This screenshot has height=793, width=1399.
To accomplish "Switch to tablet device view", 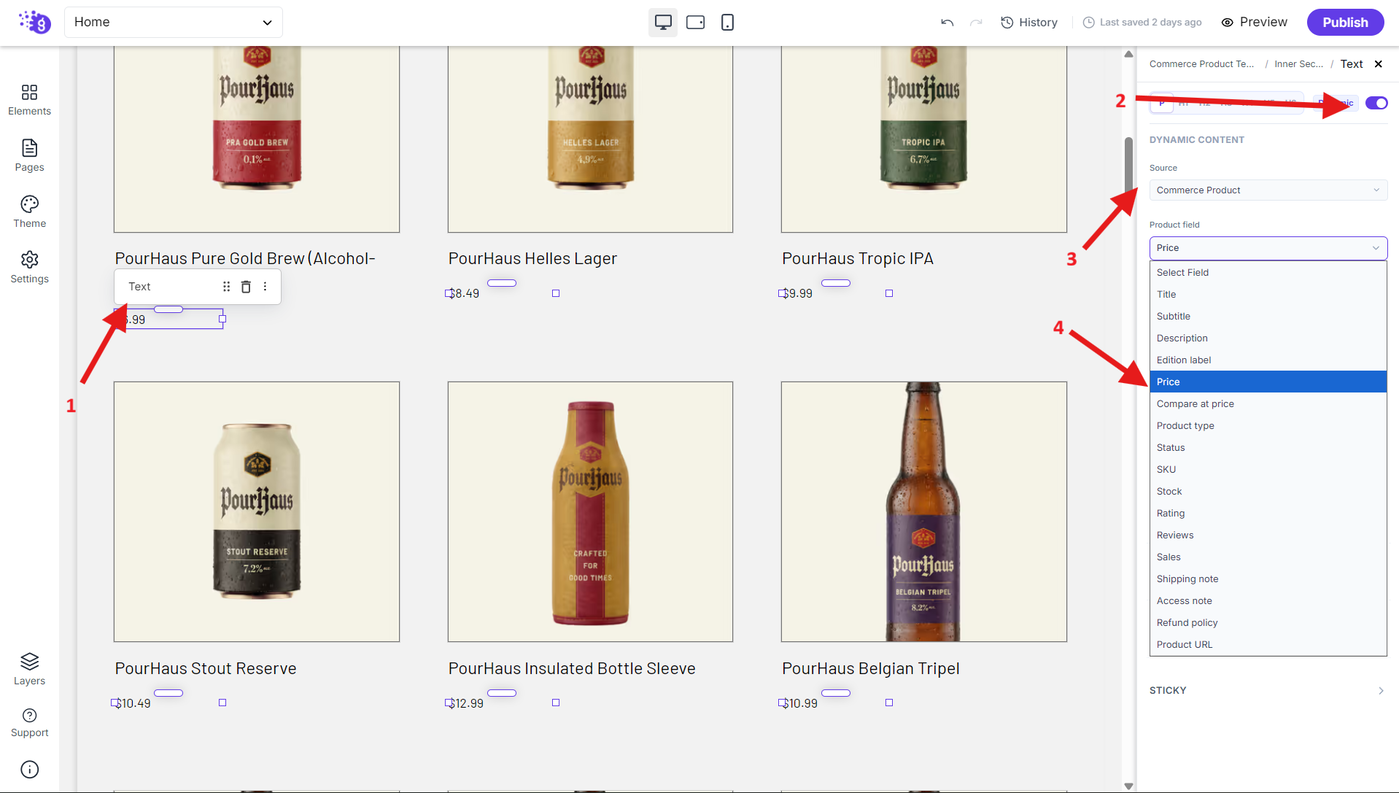I will [x=695, y=22].
